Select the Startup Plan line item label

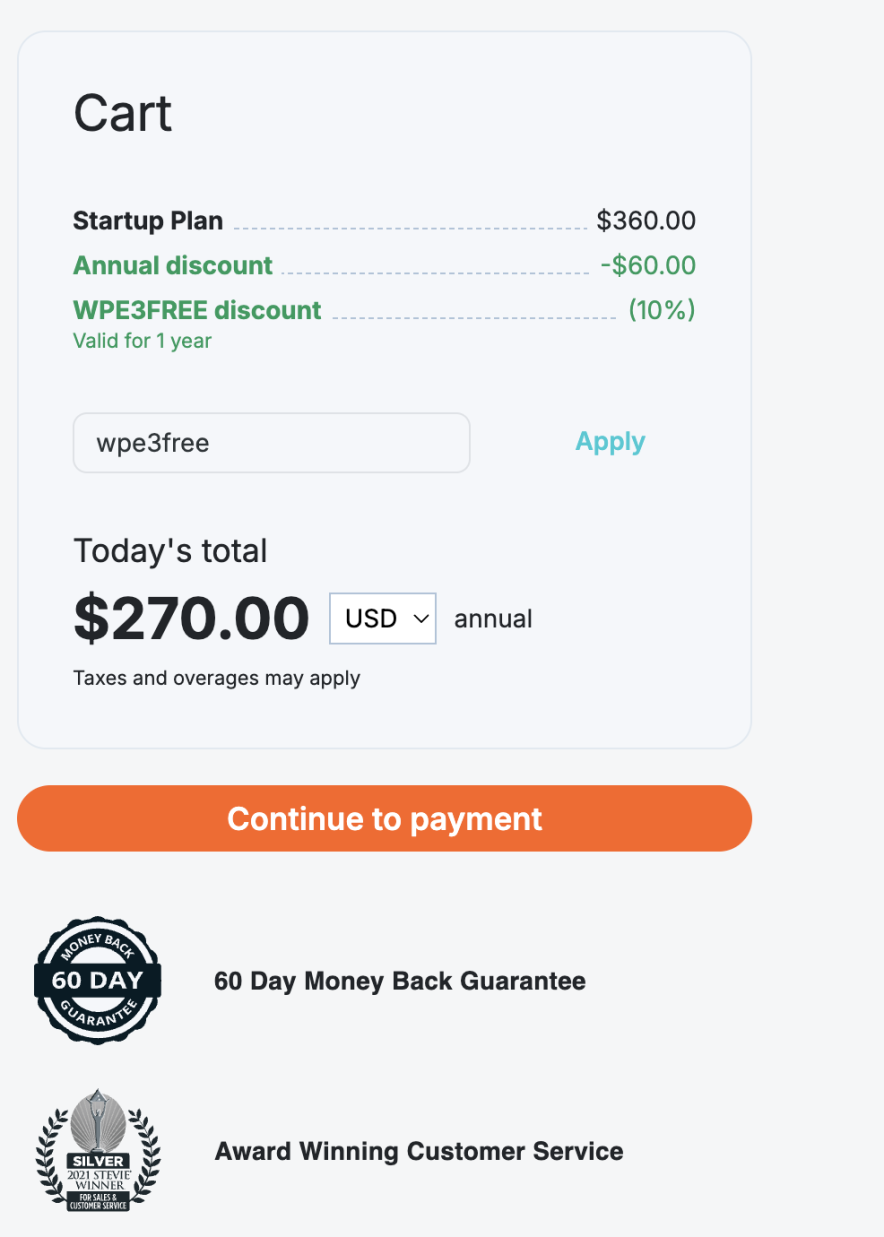click(148, 221)
